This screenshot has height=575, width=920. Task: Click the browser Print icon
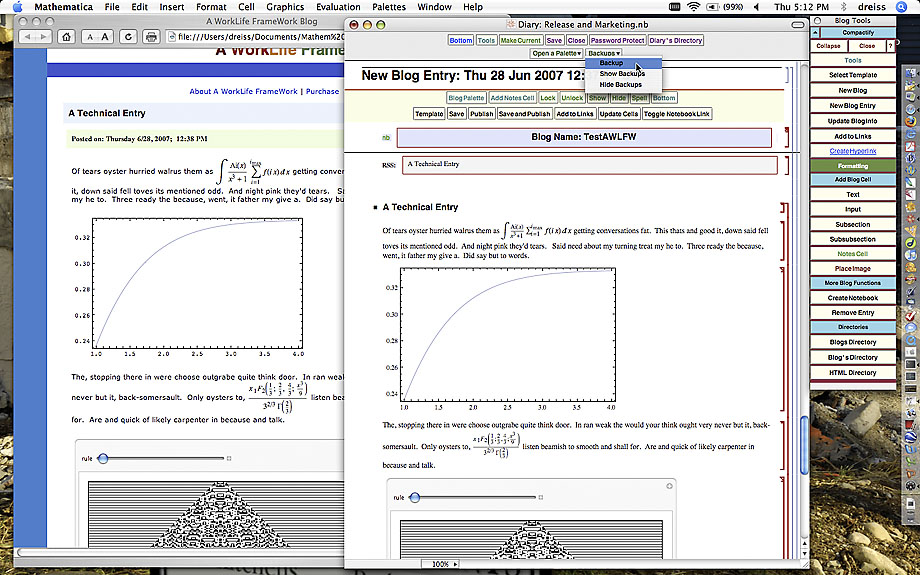point(151,37)
